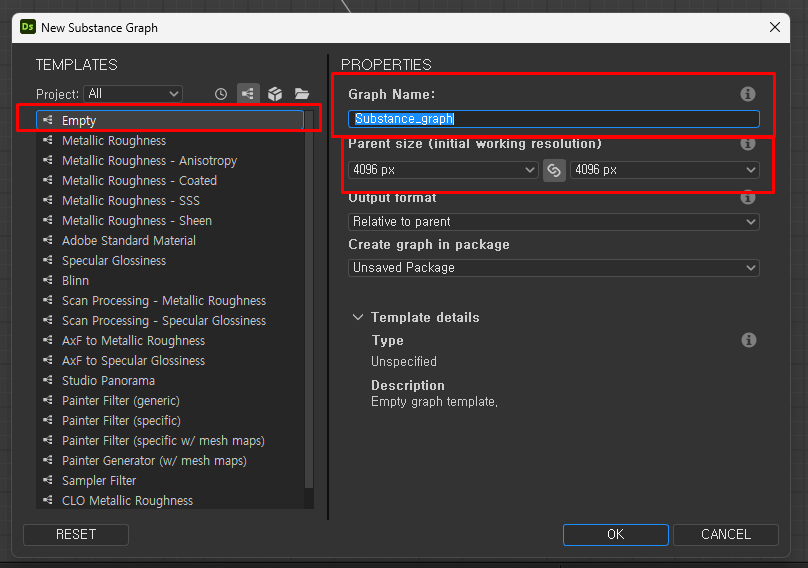Open the Project filter dropdown set to All
Image resolution: width=808 pixels, height=568 pixels.
click(x=133, y=94)
